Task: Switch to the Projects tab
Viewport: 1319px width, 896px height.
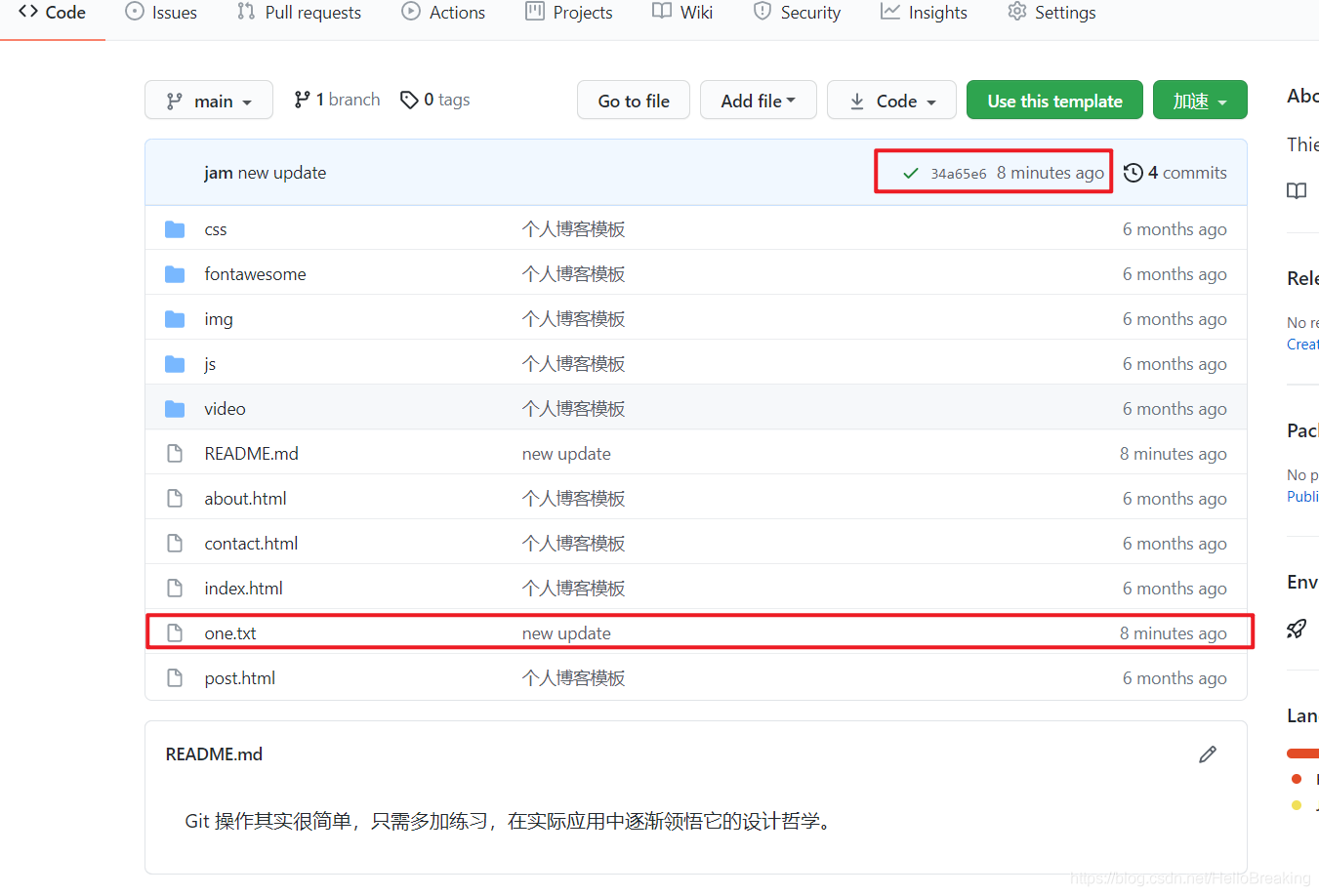Action: coord(568,13)
